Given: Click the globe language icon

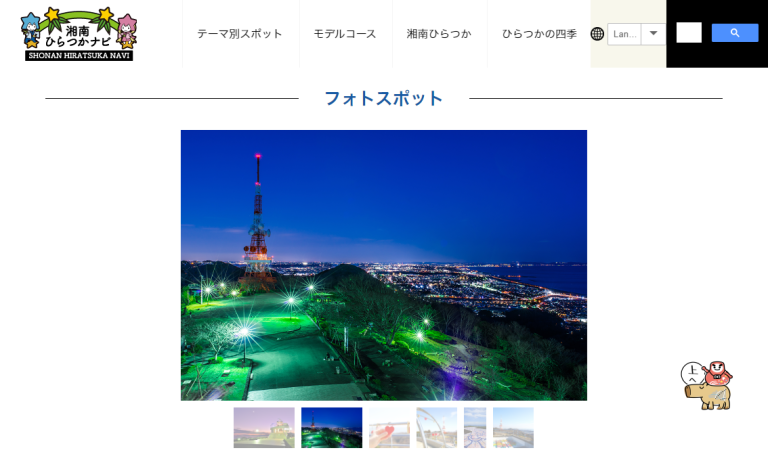Looking at the screenshot, I should click(x=597, y=34).
